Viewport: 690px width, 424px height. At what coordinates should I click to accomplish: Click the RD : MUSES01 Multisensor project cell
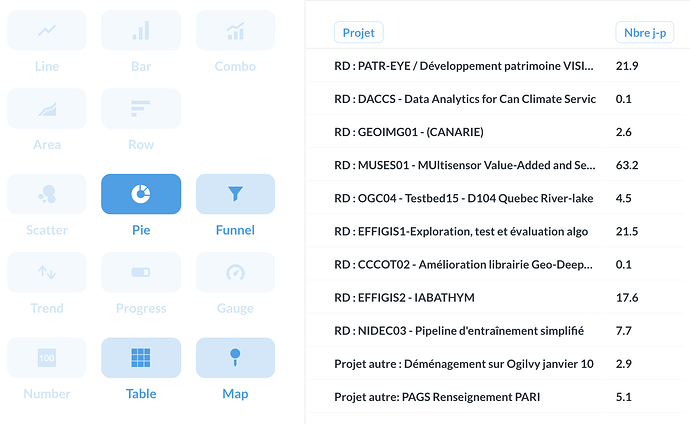[x=465, y=165]
